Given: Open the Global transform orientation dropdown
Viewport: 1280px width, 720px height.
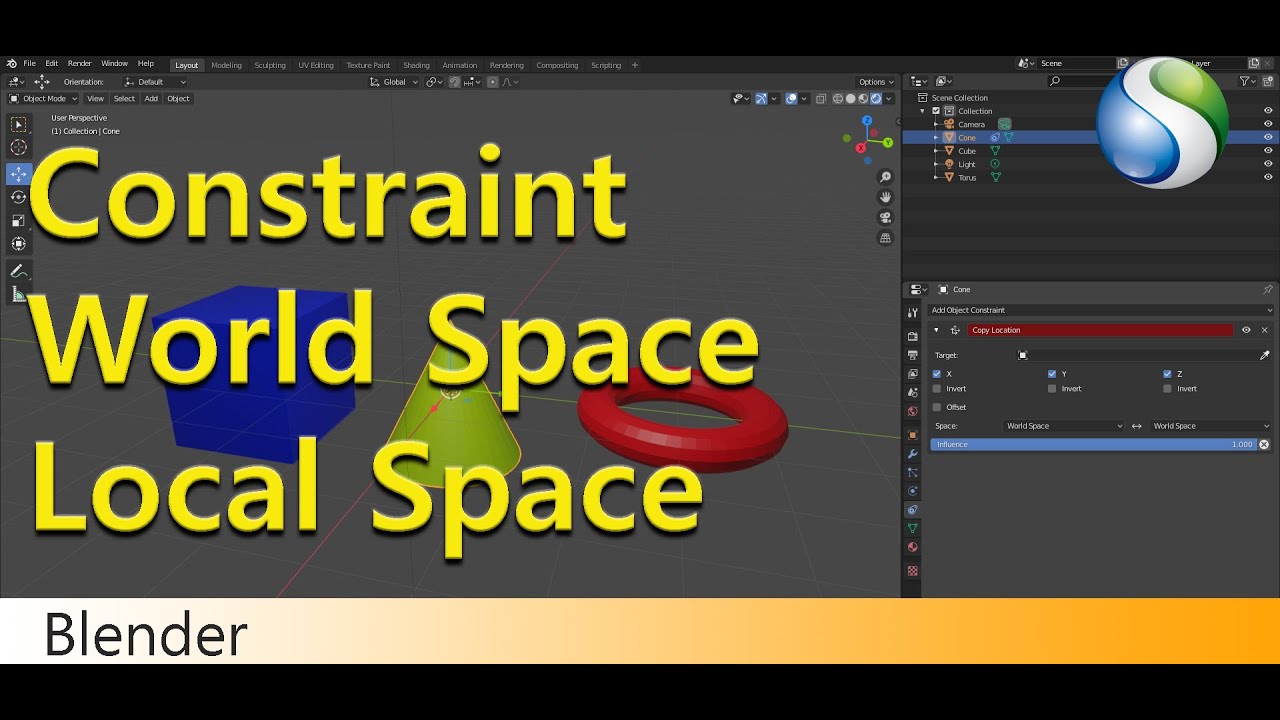Looking at the screenshot, I should coord(393,82).
